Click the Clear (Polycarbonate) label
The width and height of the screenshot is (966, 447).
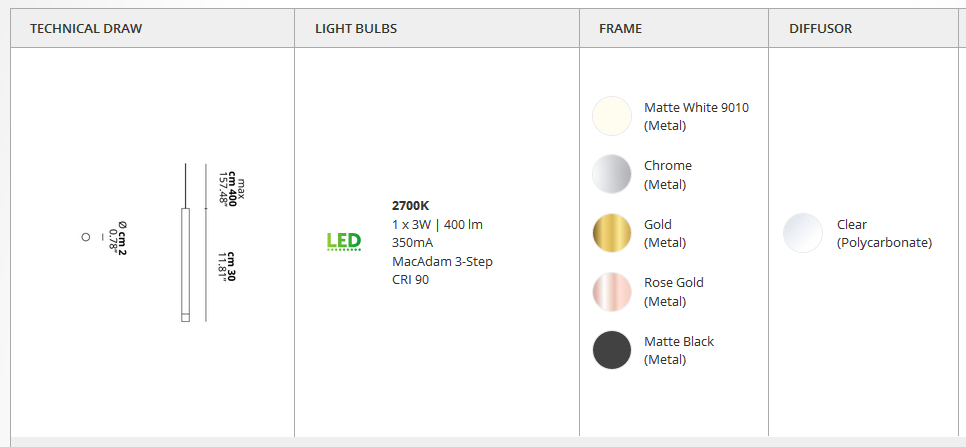(885, 233)
